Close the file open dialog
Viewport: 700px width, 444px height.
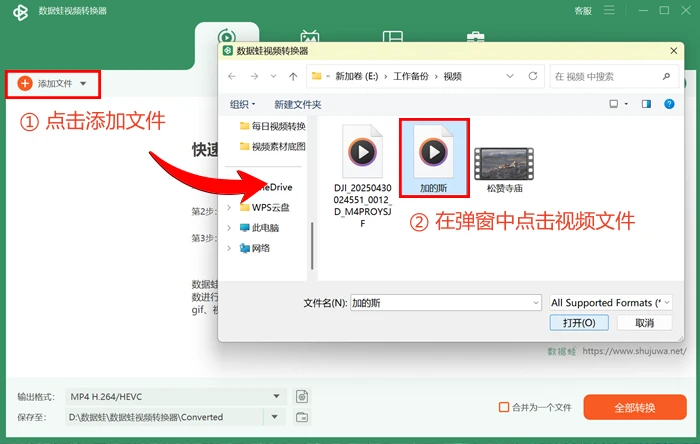click(674, 51)
